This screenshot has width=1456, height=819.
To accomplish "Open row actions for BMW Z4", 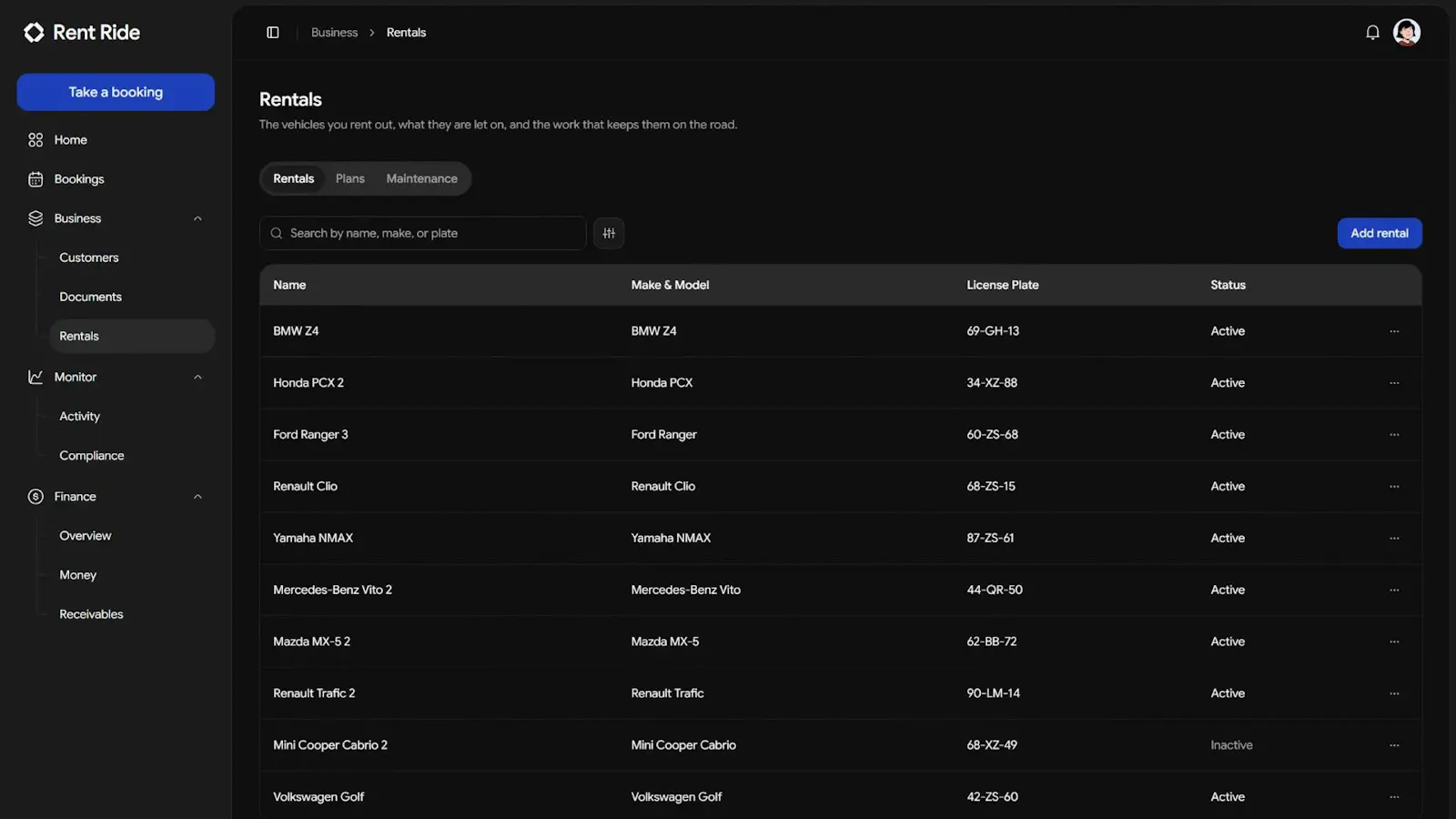I will [1394, 331].
